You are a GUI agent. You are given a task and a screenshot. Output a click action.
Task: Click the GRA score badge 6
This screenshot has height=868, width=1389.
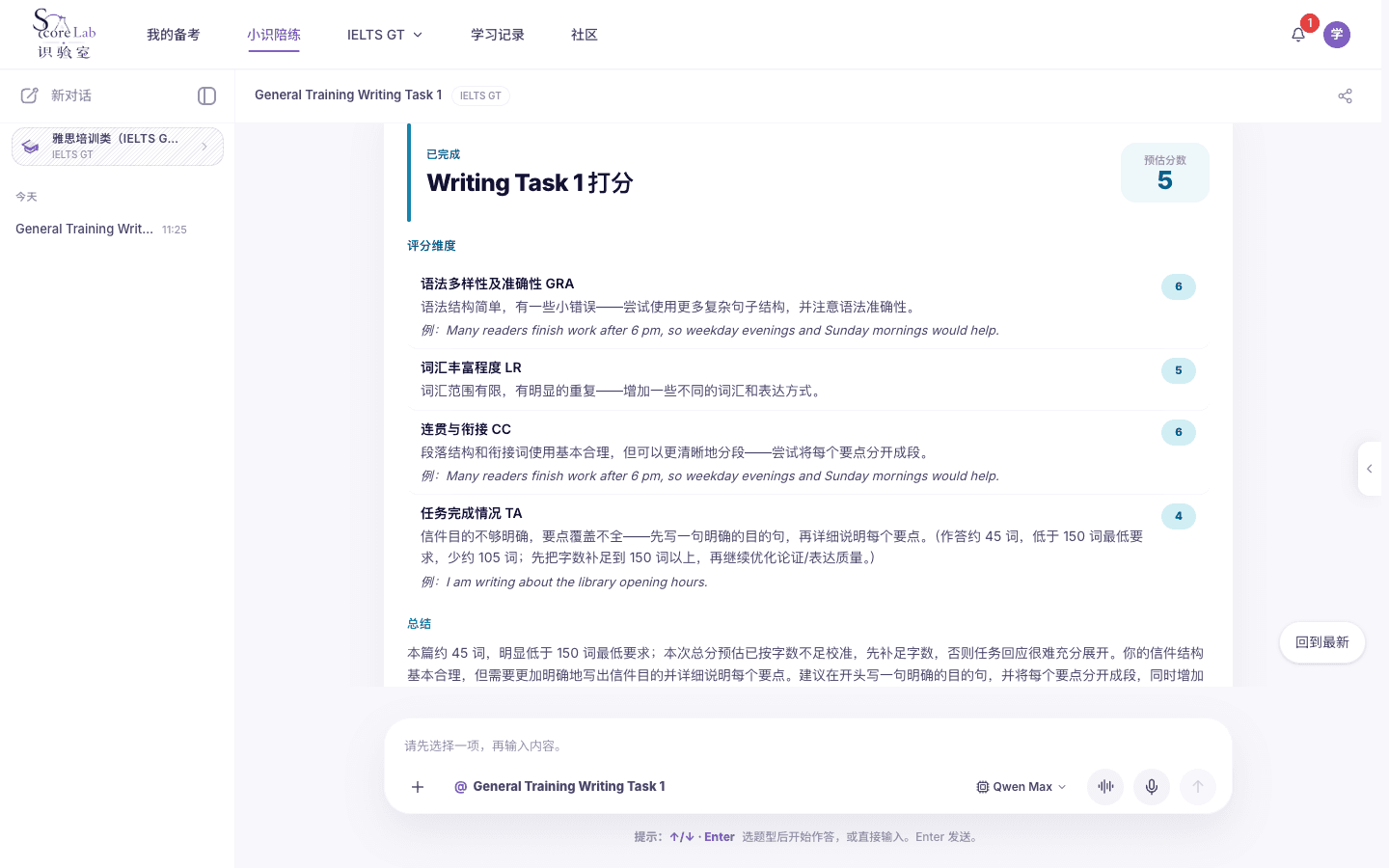click(x=1179, y=286)
